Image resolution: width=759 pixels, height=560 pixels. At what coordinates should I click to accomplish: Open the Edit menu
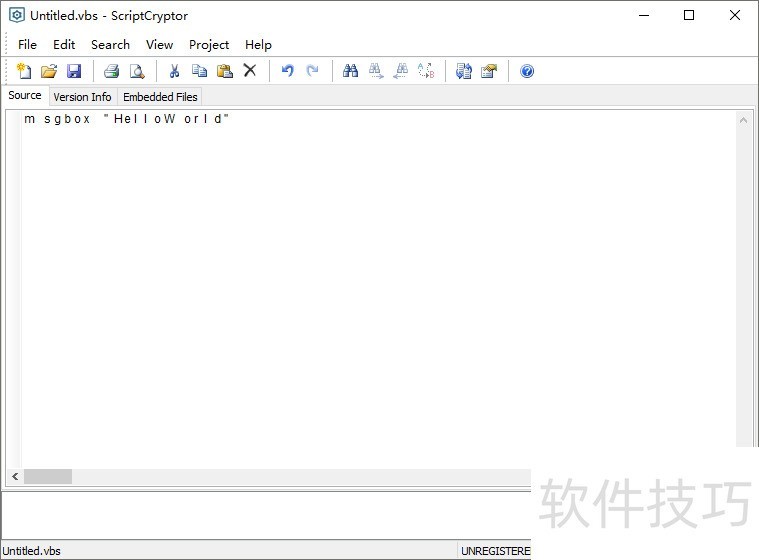[64, 45]
